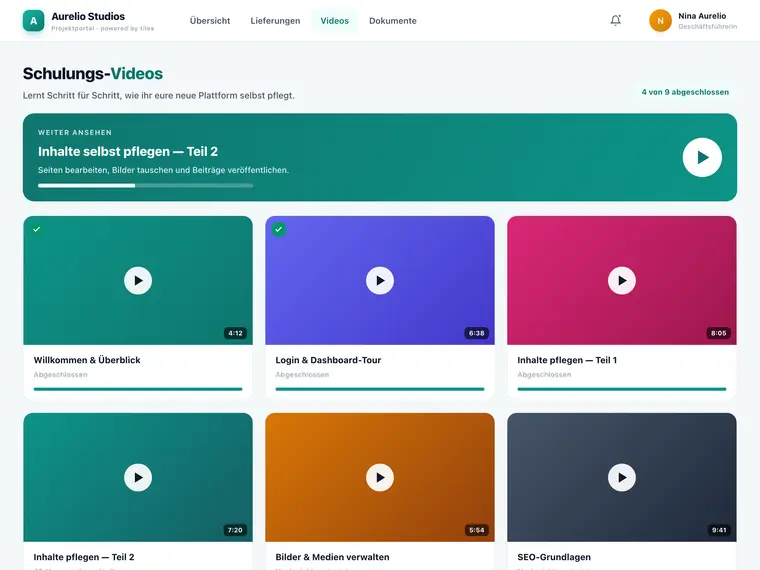
Task: Play Willkommen & Überblick video
Action: coord(138,281)
